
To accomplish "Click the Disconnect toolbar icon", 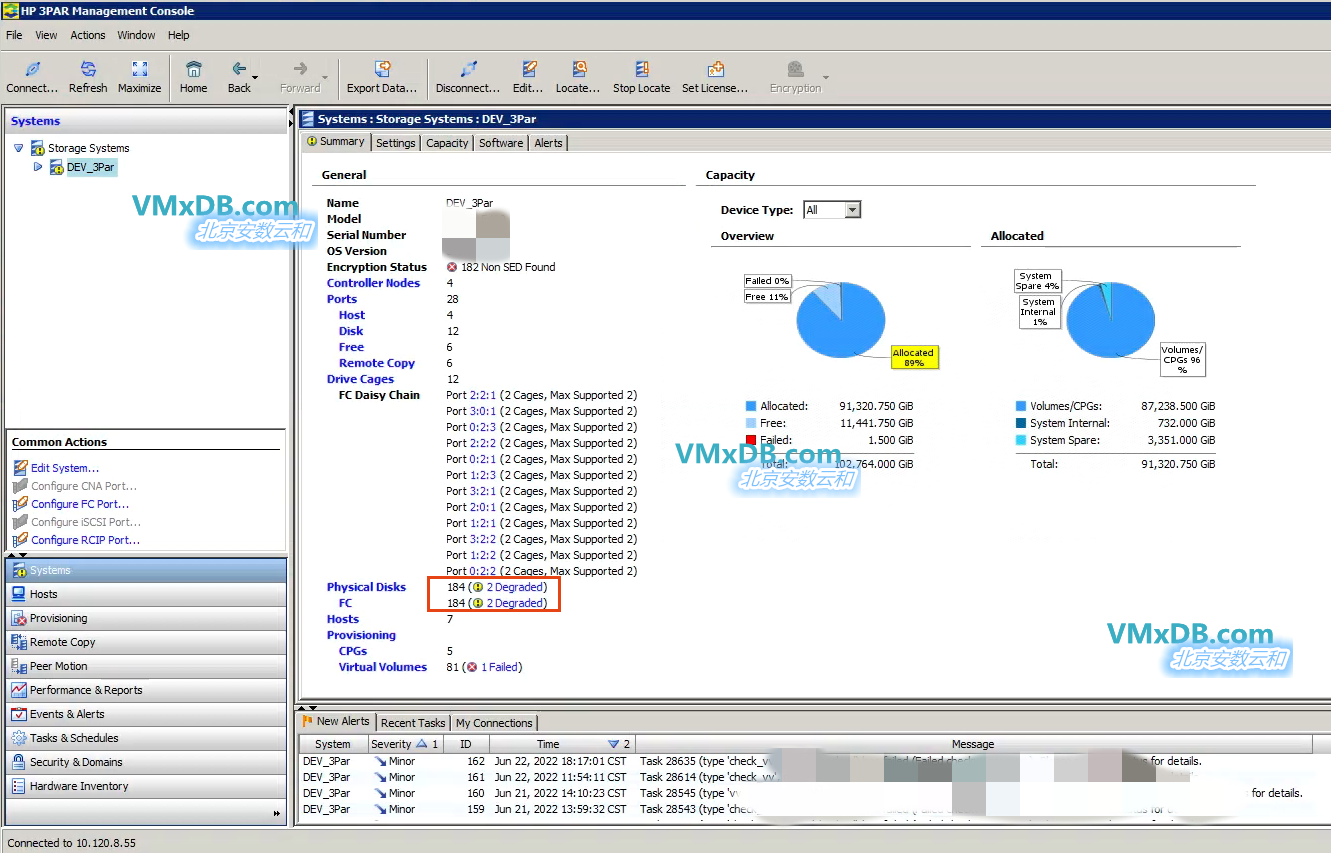I will (468, 69).
